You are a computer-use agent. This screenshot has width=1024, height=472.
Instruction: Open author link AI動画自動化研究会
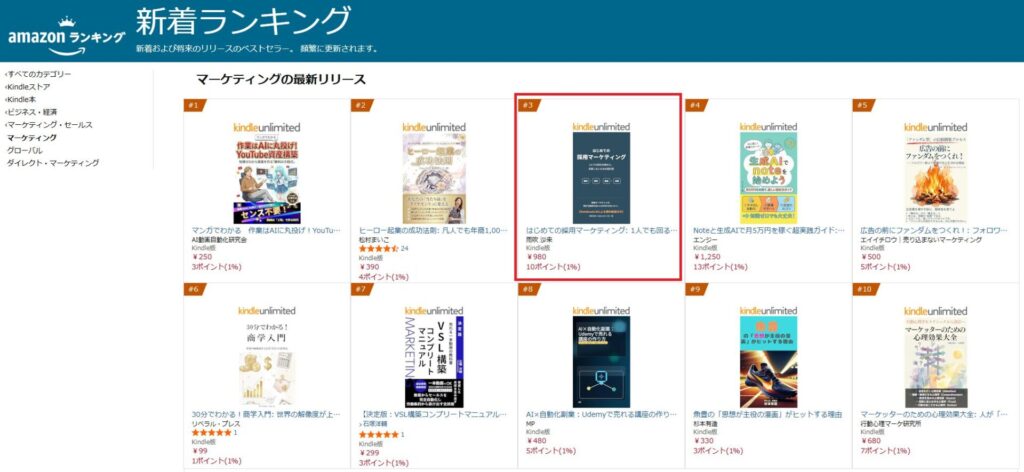pyautogui.click(x=219, y=240)
